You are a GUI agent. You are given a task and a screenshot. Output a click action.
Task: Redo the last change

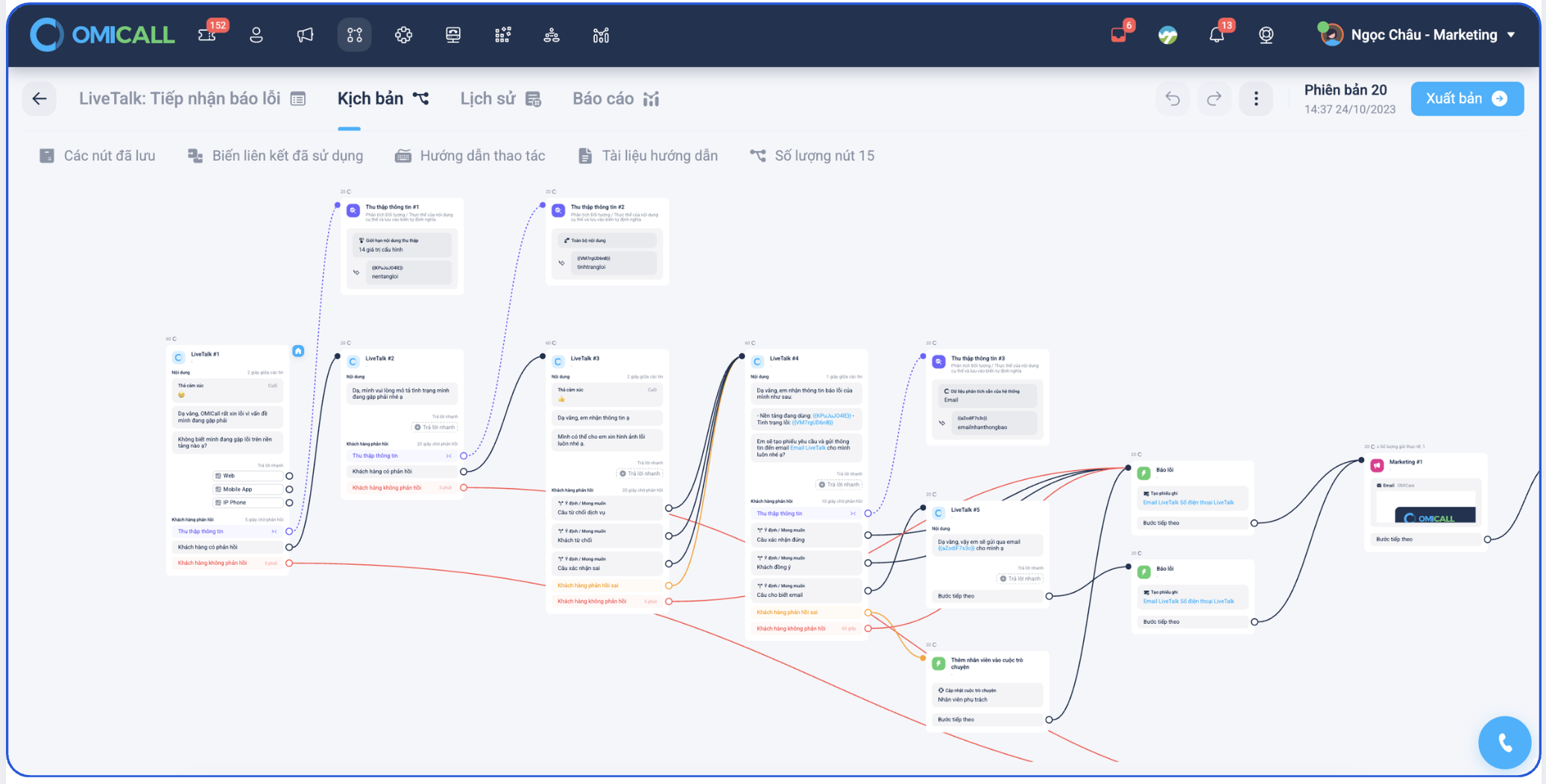pos(1214,98)
